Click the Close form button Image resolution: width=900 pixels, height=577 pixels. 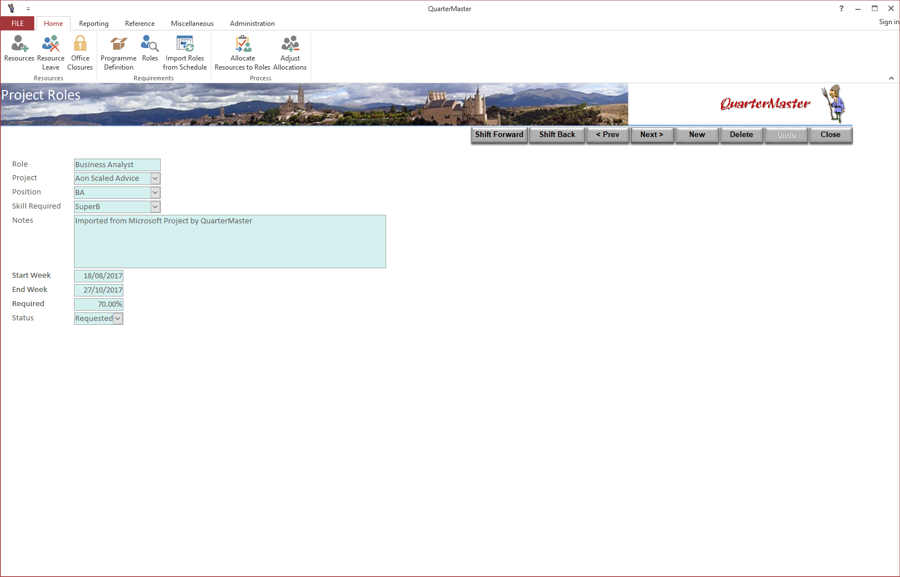830,135
